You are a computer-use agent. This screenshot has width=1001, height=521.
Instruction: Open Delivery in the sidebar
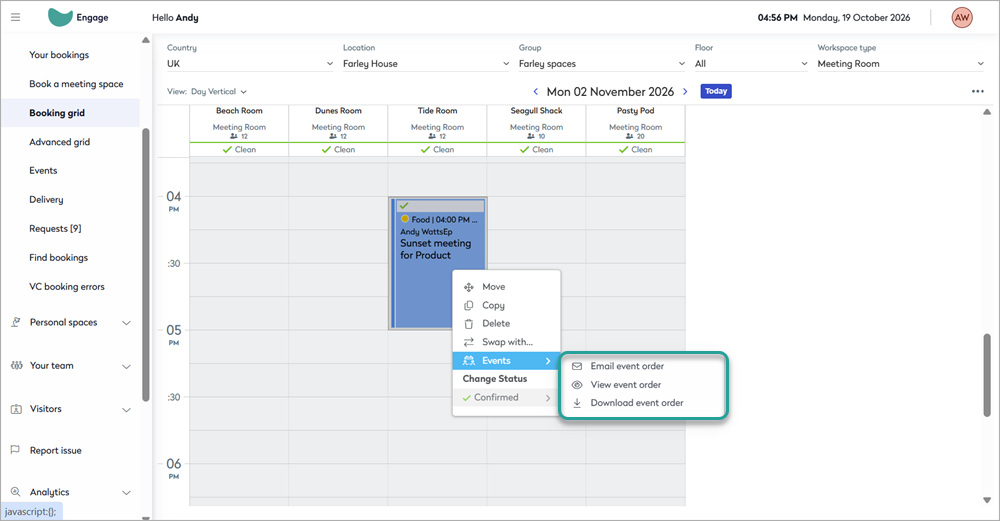46,200
